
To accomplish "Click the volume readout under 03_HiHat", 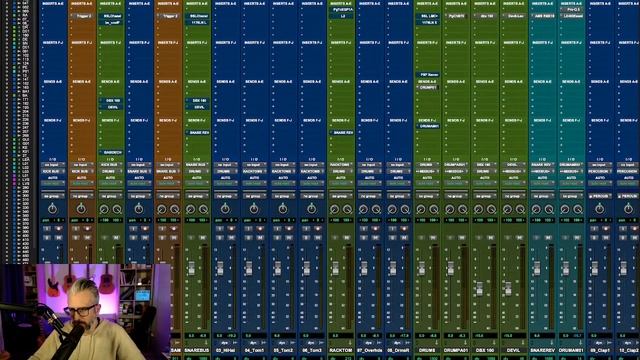I will click(x=226, y=336).
